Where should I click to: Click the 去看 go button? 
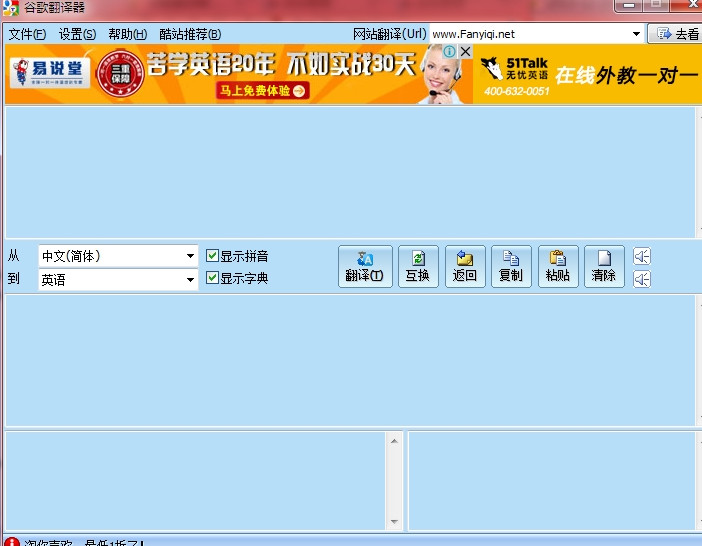point(675,34)
